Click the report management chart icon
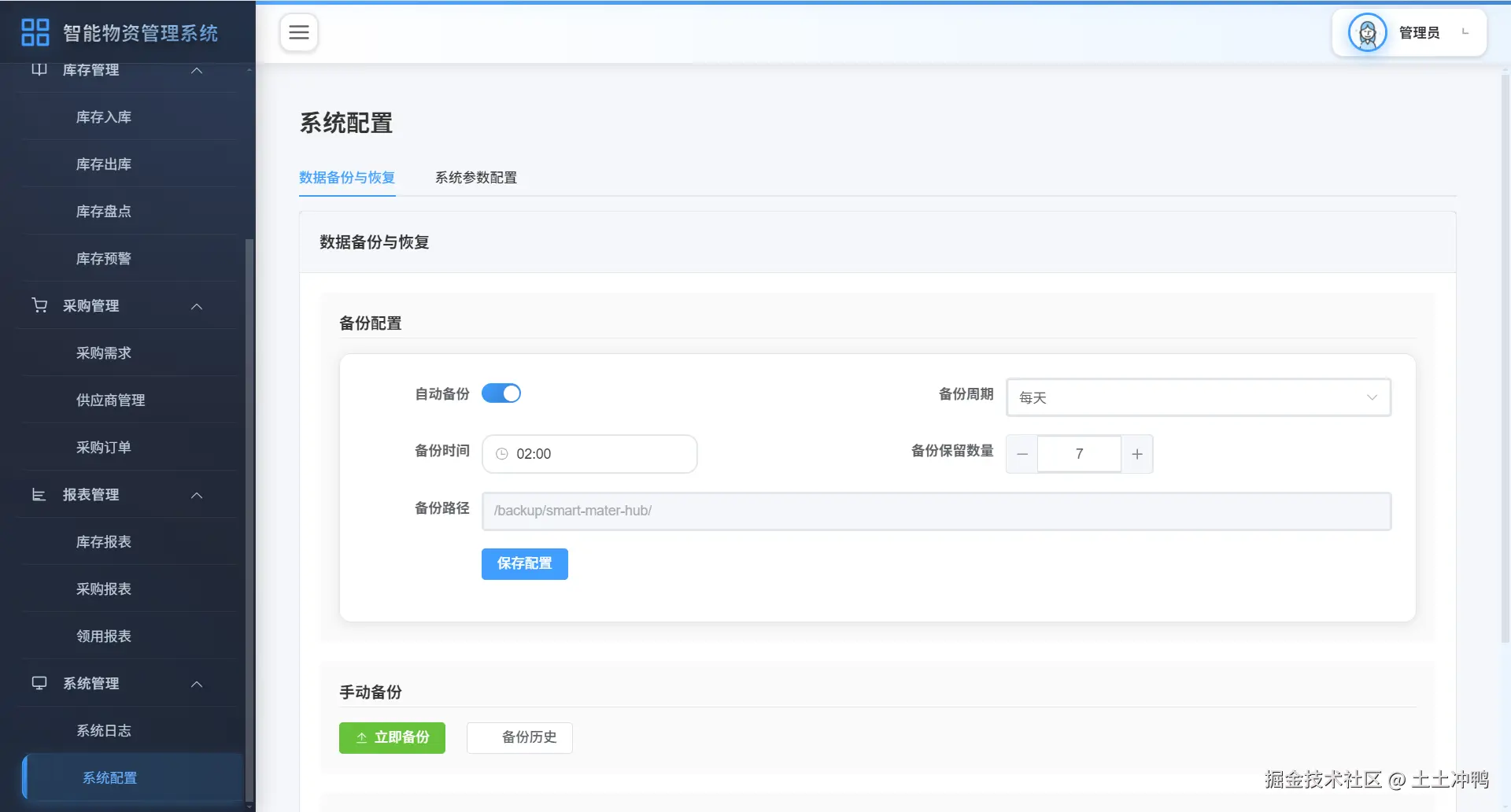 coord(39,494)
